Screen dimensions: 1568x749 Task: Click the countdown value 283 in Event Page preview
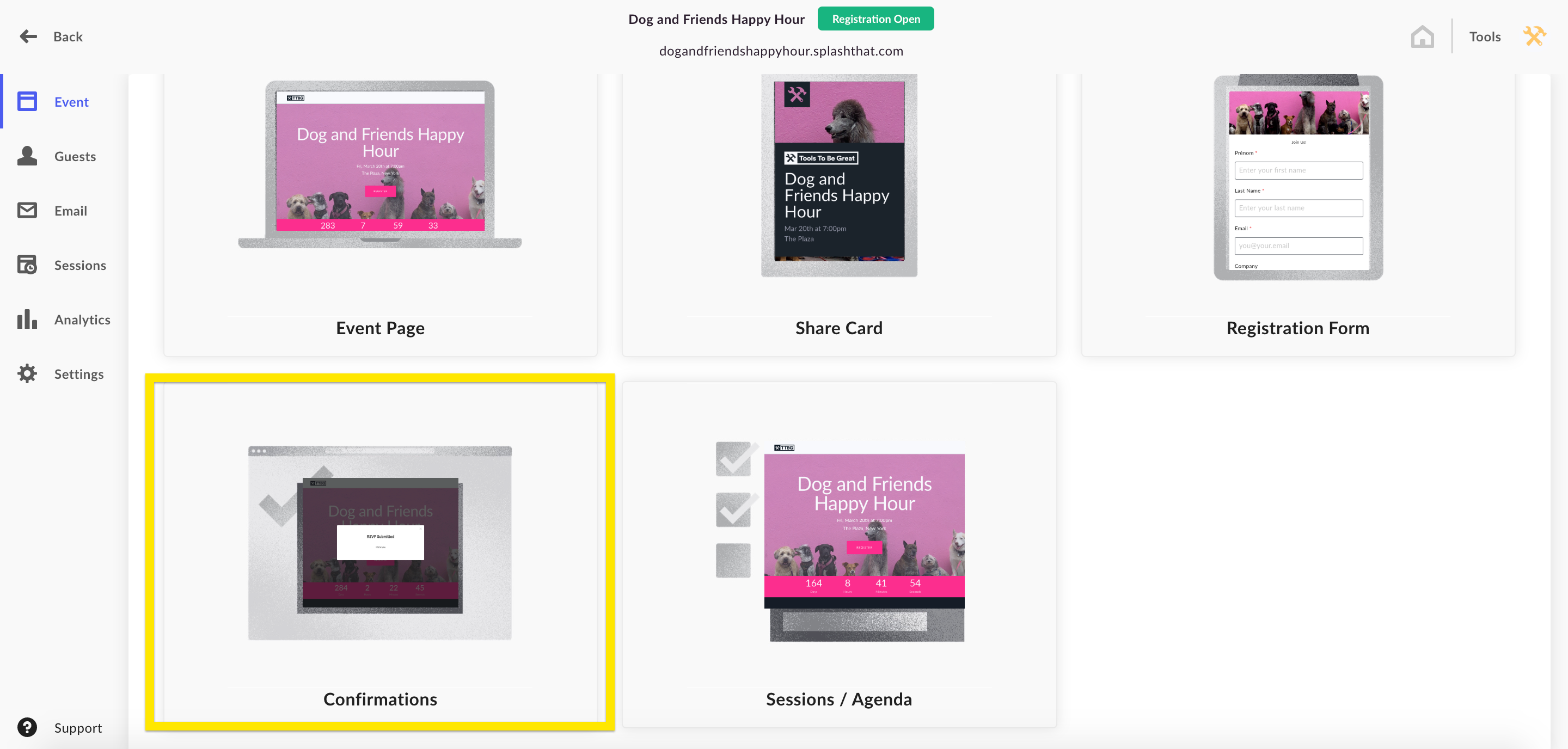327,225
